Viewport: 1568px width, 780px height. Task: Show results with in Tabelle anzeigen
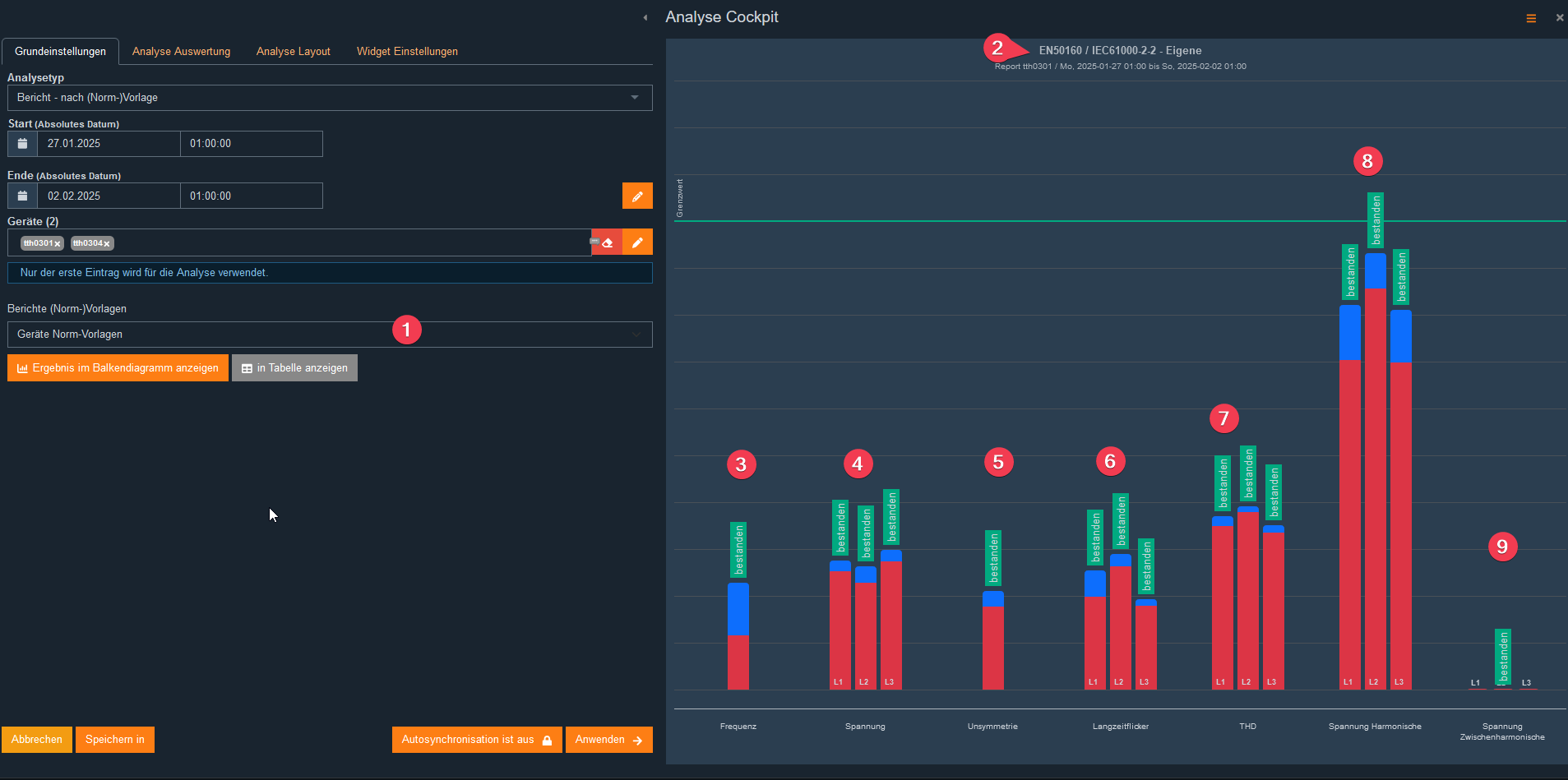click(x=294, y=368)
